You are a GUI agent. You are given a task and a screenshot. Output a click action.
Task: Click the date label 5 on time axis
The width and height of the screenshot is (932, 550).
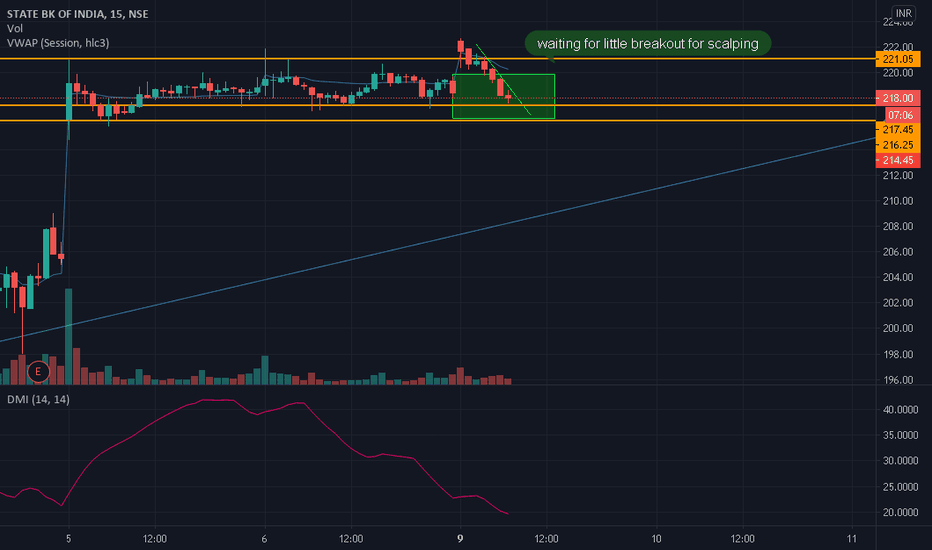(69, 539)
